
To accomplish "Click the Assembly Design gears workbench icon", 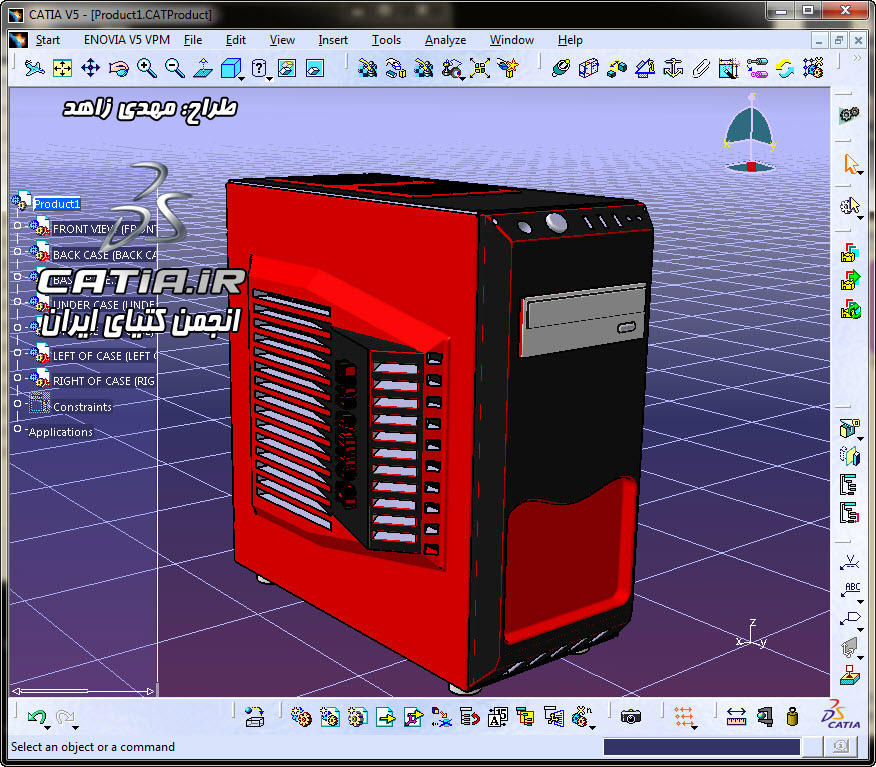I will (x=849, y=115).
